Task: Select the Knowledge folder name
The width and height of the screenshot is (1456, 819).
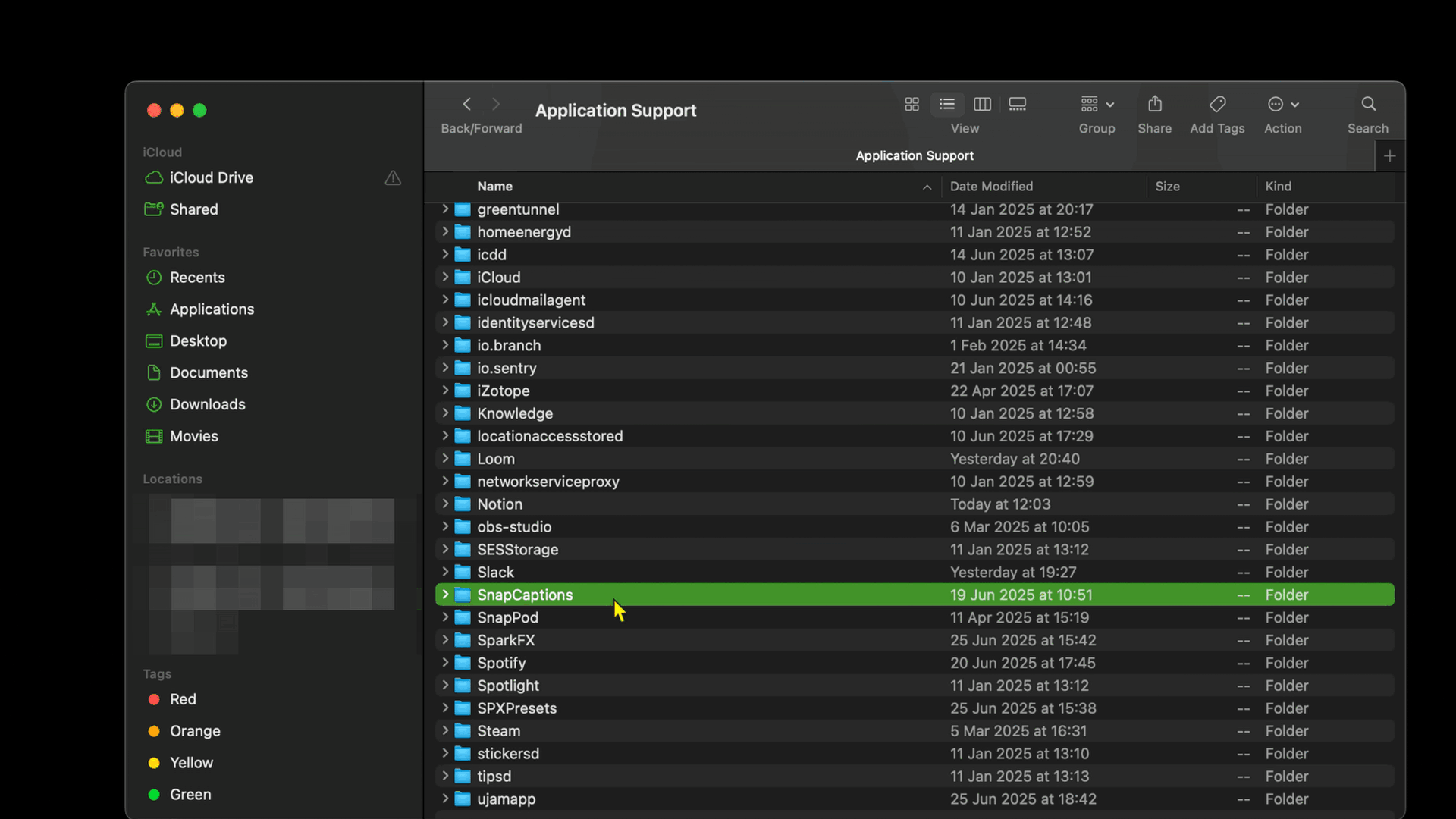Action: (515, 414)
